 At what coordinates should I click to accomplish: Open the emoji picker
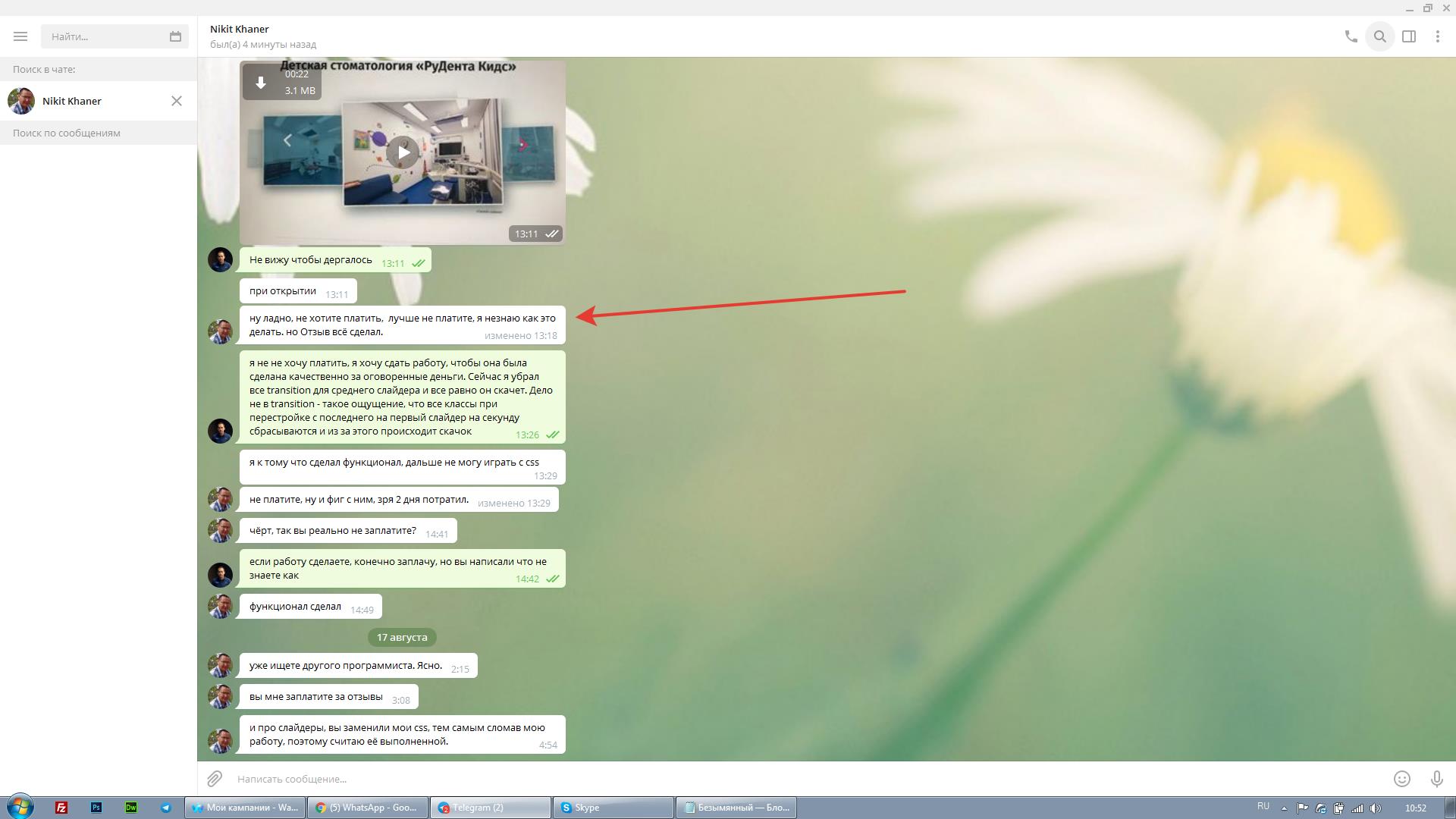point(1402,779)
